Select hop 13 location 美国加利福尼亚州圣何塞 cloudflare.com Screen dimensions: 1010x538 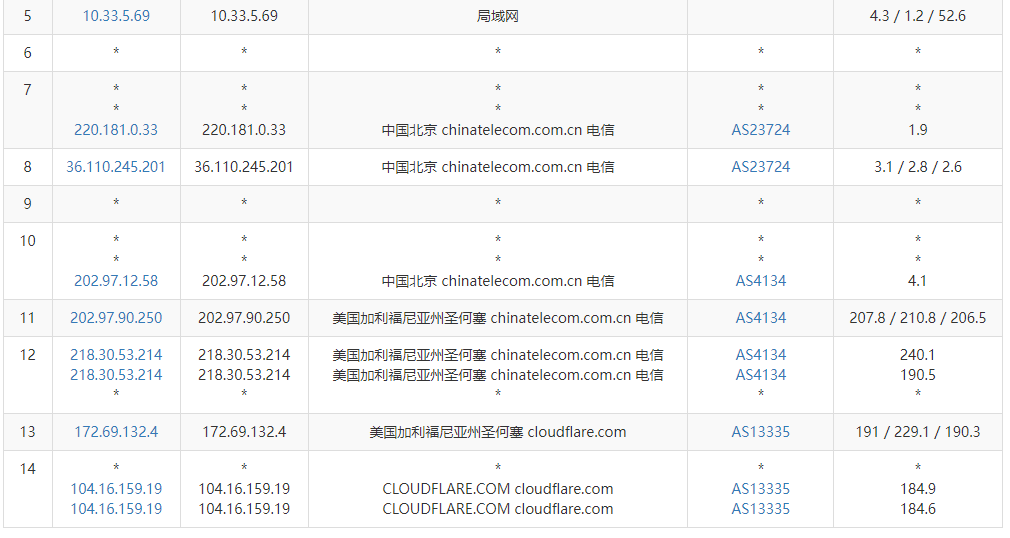pyautogui.click(x=498, y=432)
